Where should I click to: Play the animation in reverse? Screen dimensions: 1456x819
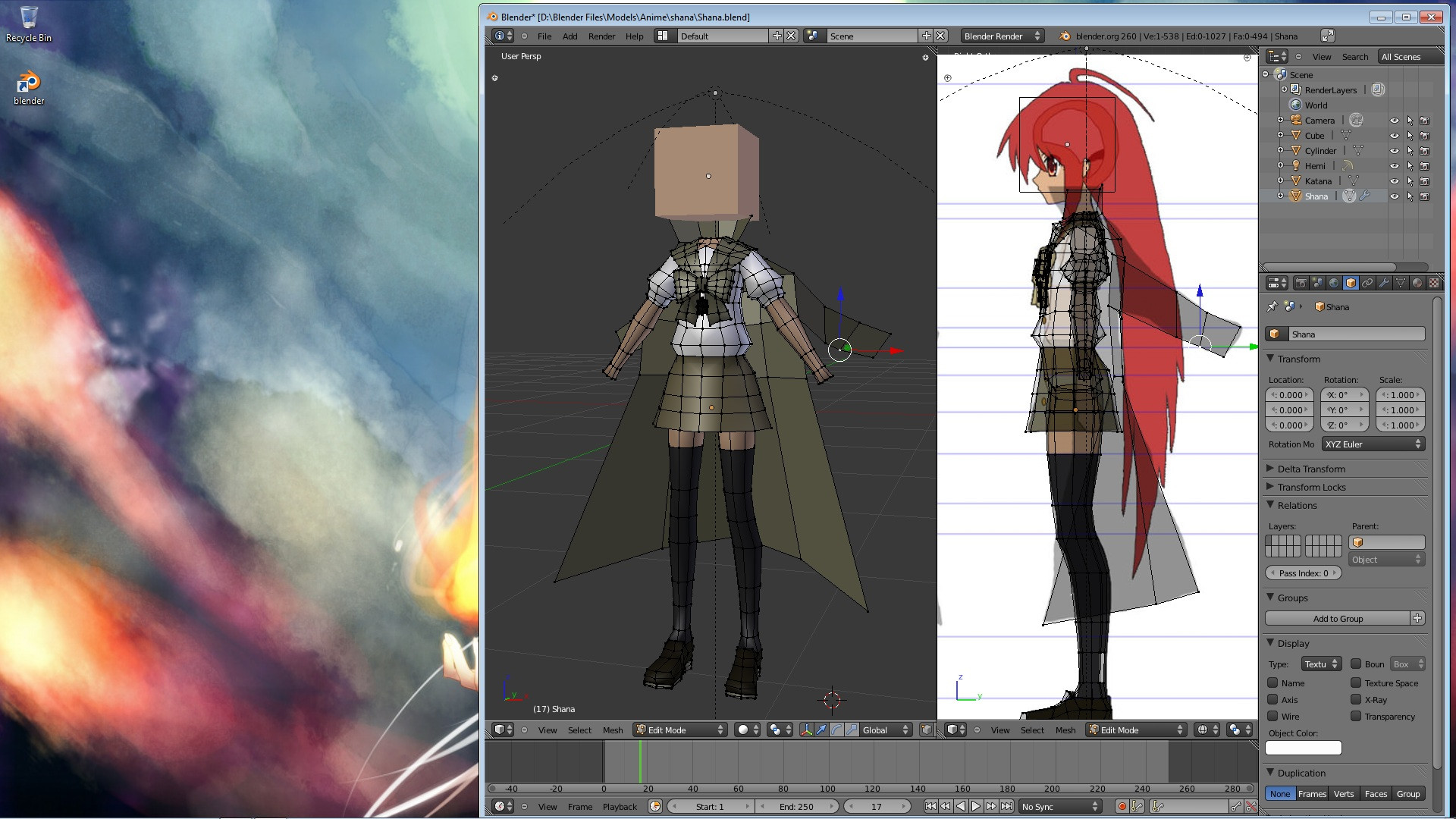[961, 806]
